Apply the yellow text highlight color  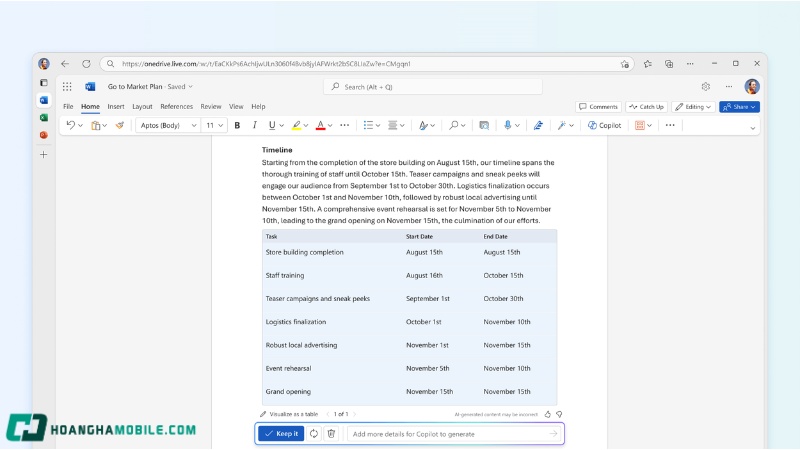296,126
